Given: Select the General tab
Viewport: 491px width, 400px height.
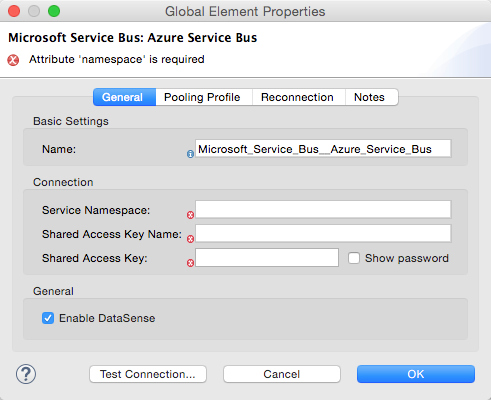Looking at the screenshot, I should tap(124, 97).
